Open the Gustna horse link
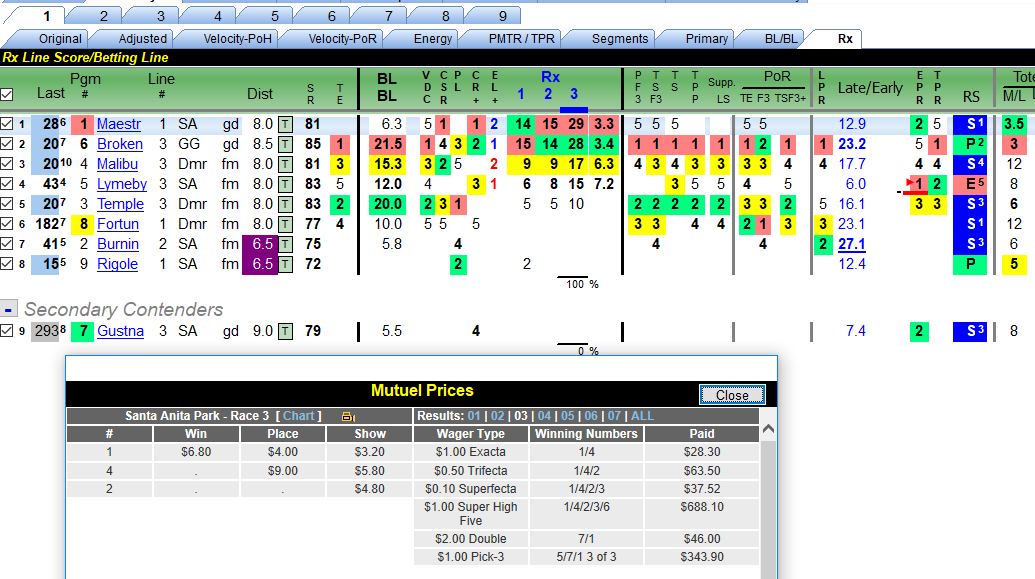 [x=120, y=331]
